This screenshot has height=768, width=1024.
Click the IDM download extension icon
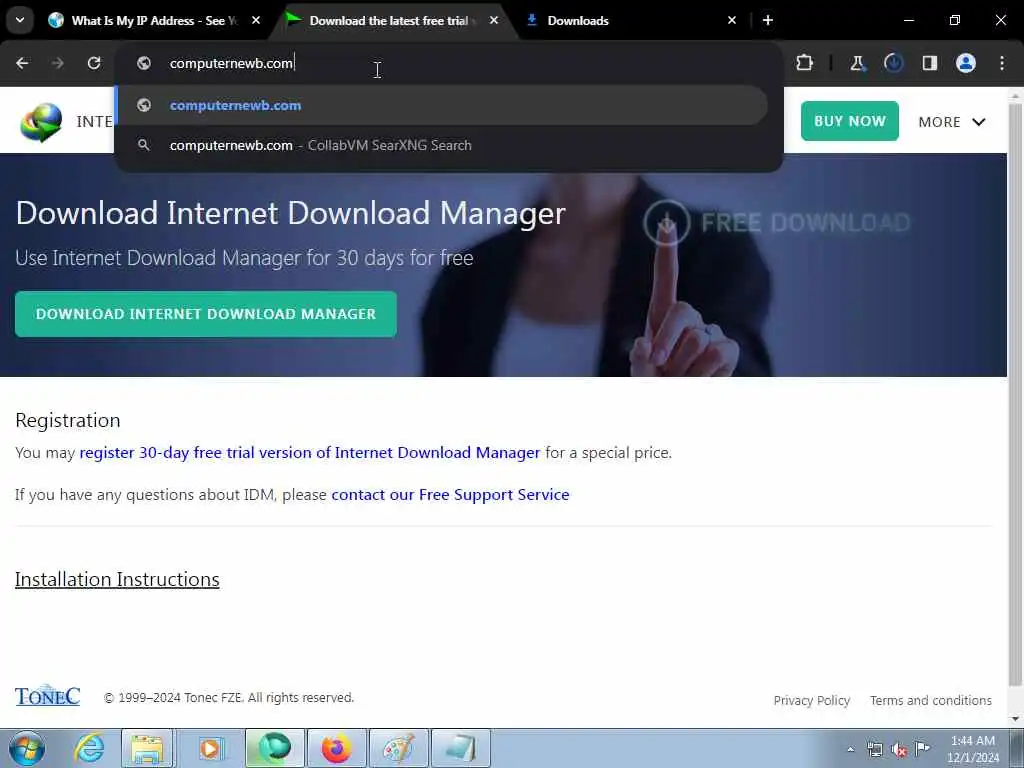[893, 63]
